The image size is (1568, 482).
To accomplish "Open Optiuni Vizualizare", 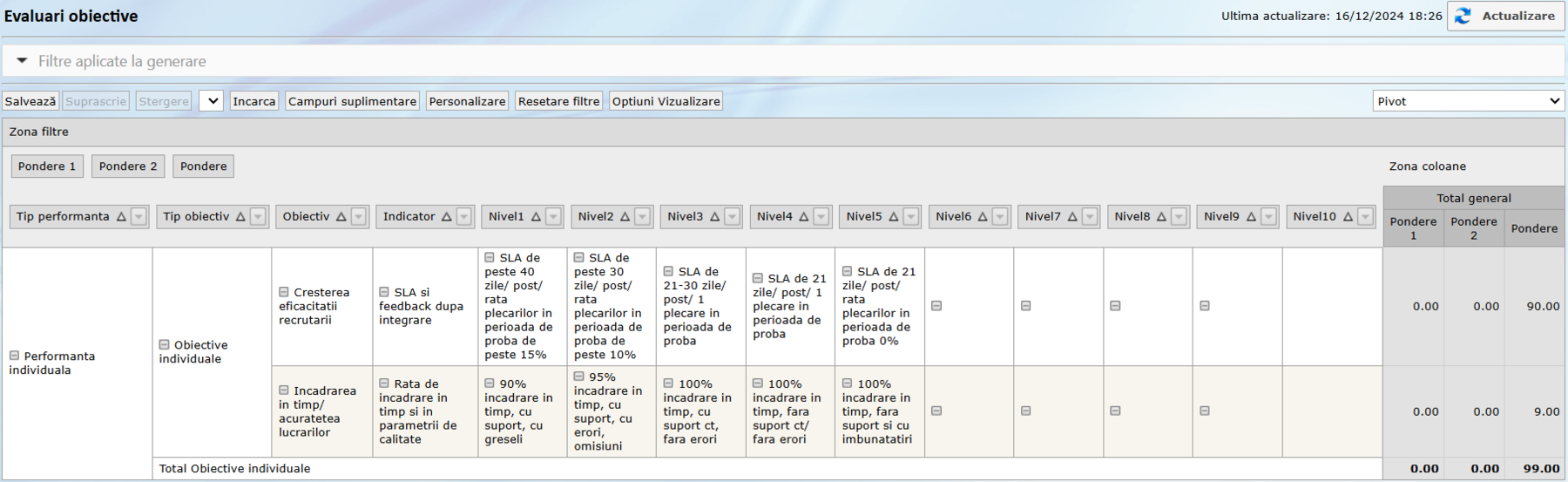I will (x=666, y=101).
